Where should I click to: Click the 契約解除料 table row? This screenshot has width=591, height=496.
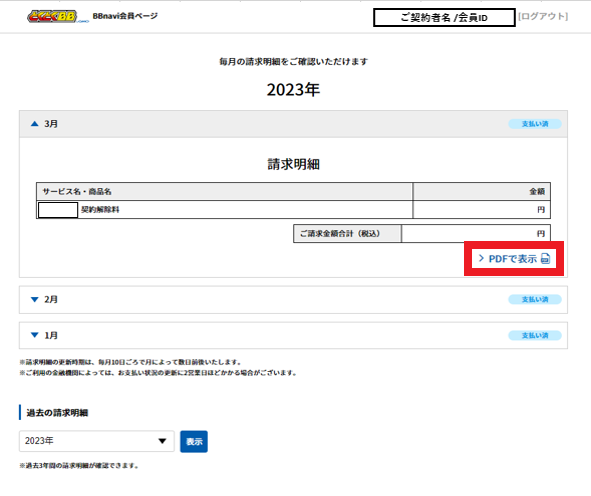[293, 210]
